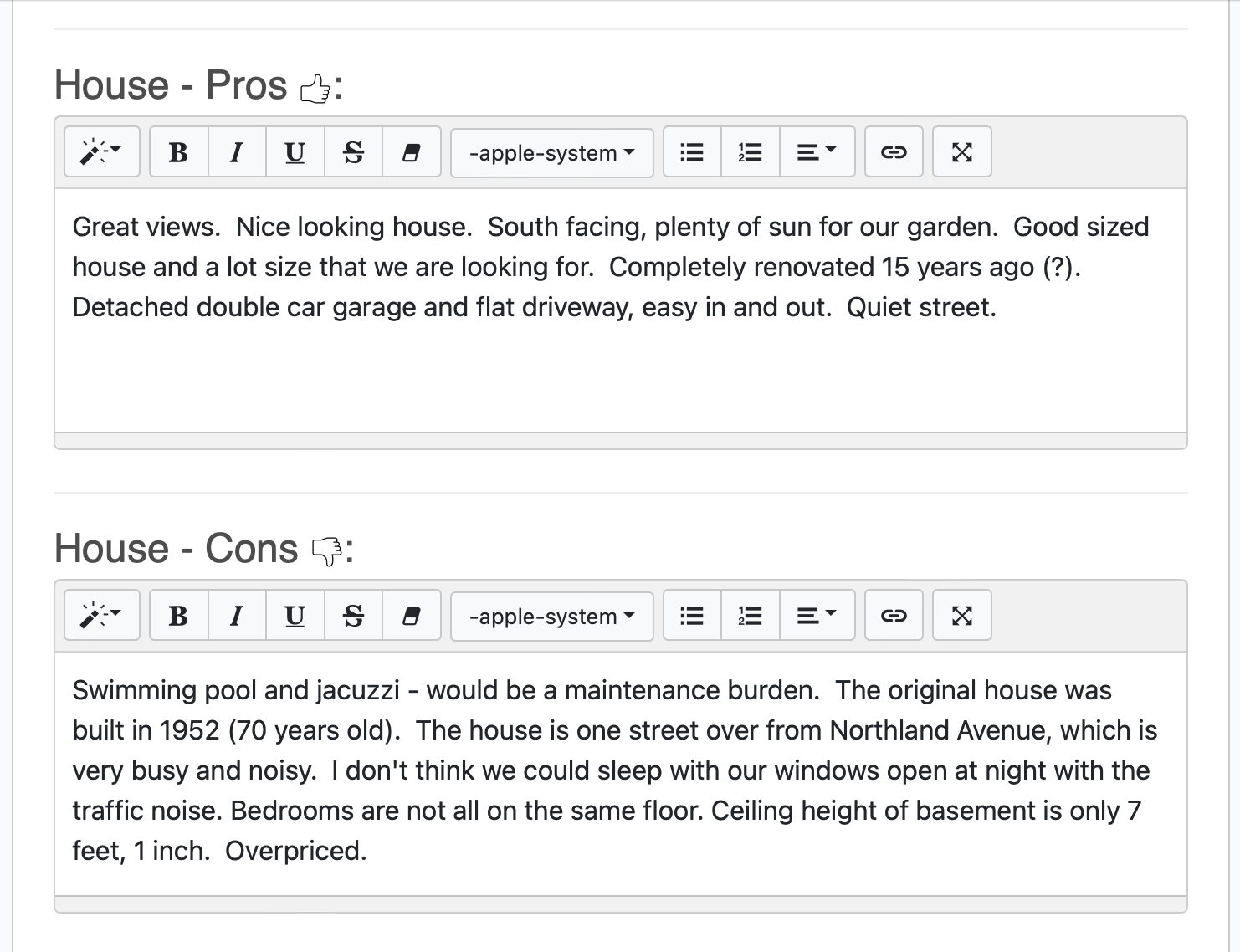
Task: Open -apple-system font dropdown in Cons
Action: coord(551,616)
